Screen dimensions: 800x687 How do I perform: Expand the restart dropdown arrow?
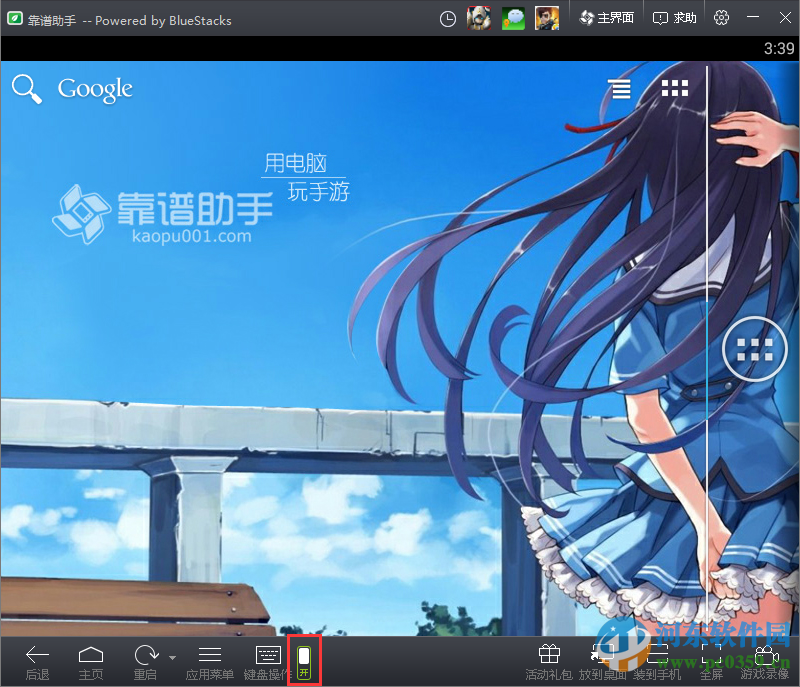tap(172, 657)
